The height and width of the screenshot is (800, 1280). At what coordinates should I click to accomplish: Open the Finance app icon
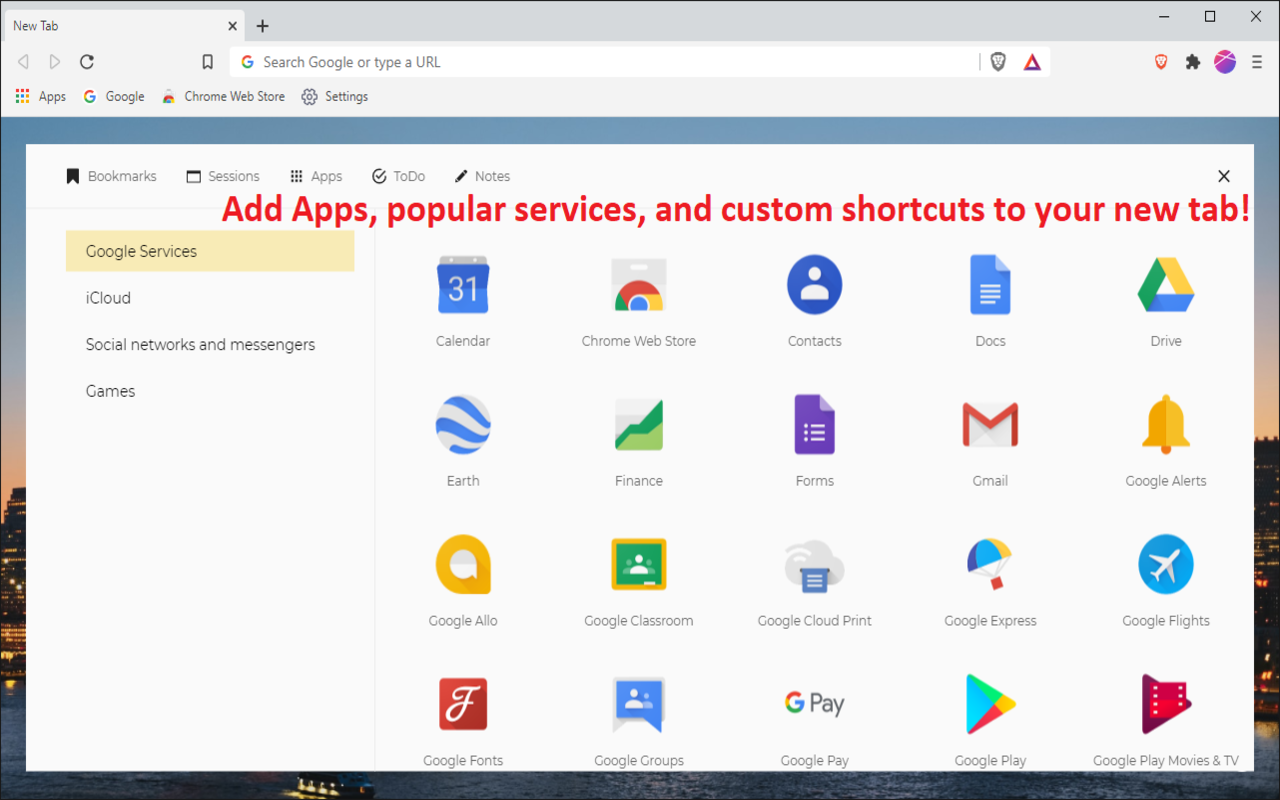click(x=639, y=425)
